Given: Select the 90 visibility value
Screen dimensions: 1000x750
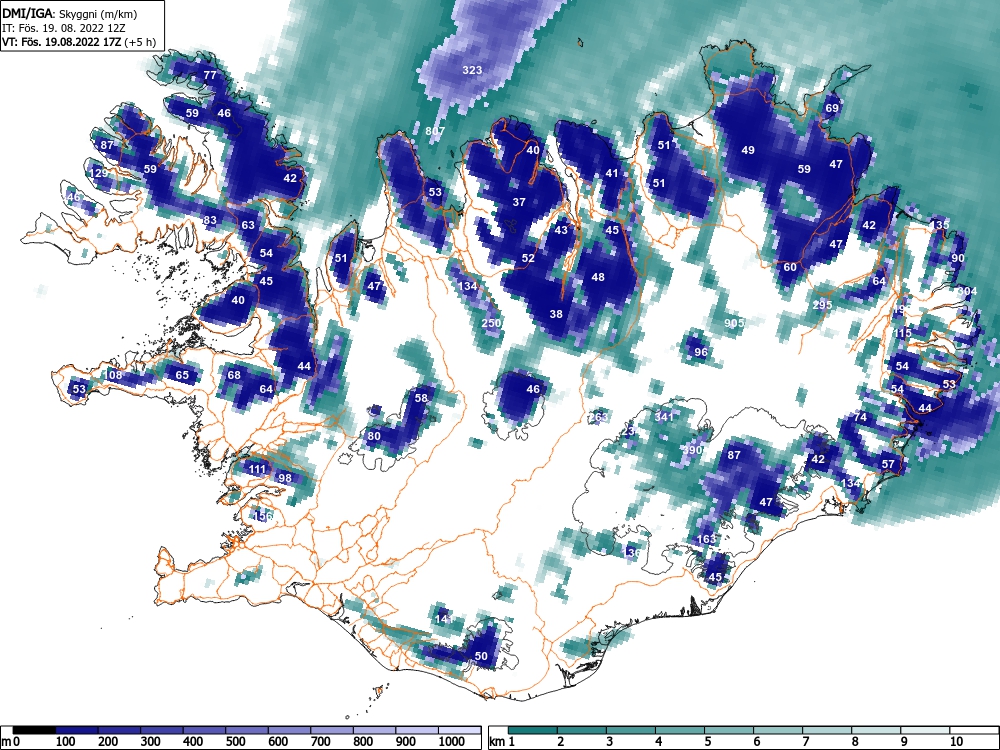Looking at the screenshot, I should coord(958,258).
